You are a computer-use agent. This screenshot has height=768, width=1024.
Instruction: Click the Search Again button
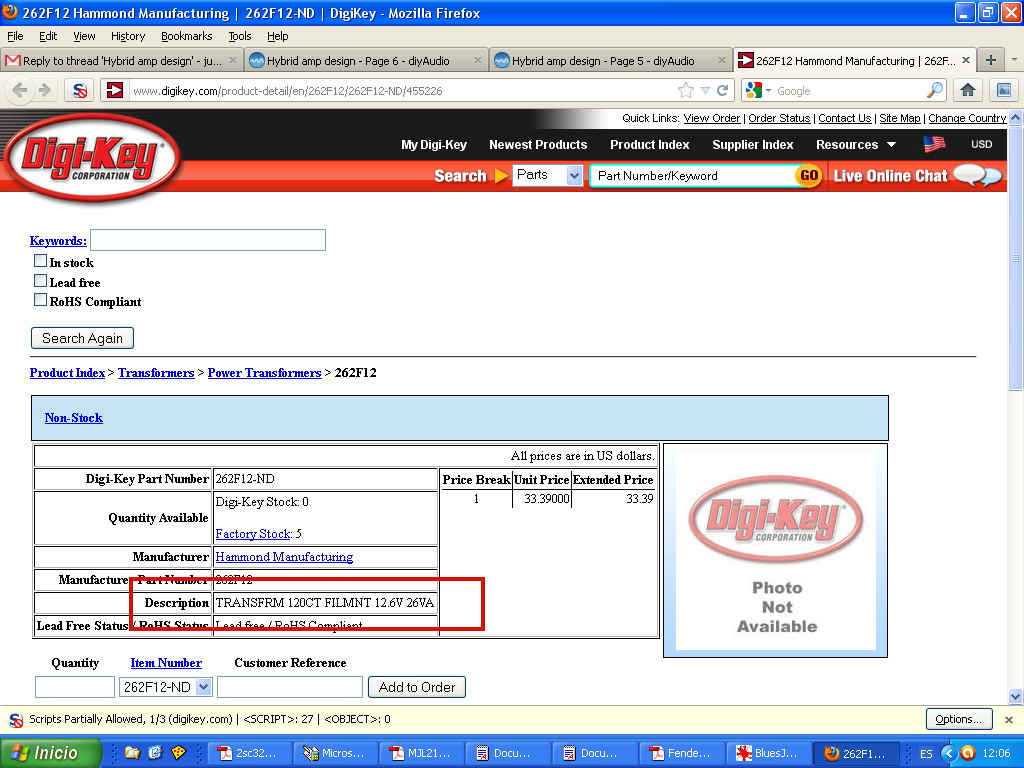click(x=82, y=338)
